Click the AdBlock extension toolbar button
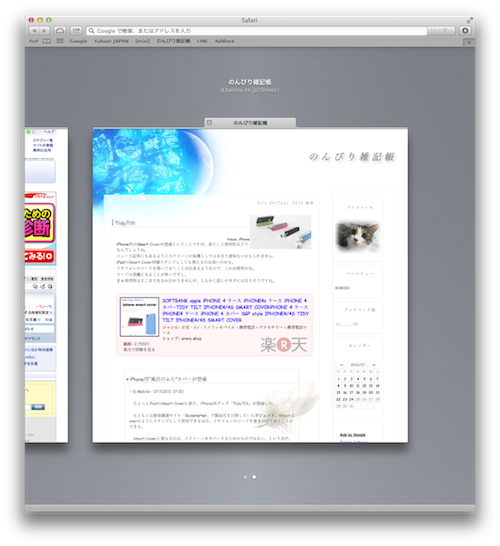The width and height of the screenshot is (500, 546). pyautogui.click(x=465, y=31)
